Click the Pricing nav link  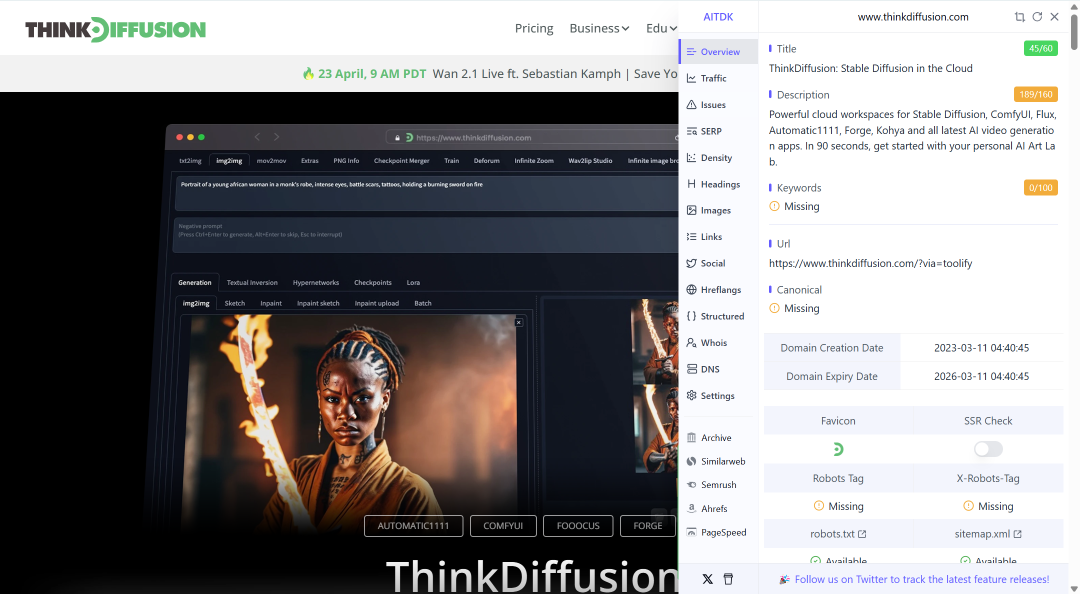[x=534, y=28]
